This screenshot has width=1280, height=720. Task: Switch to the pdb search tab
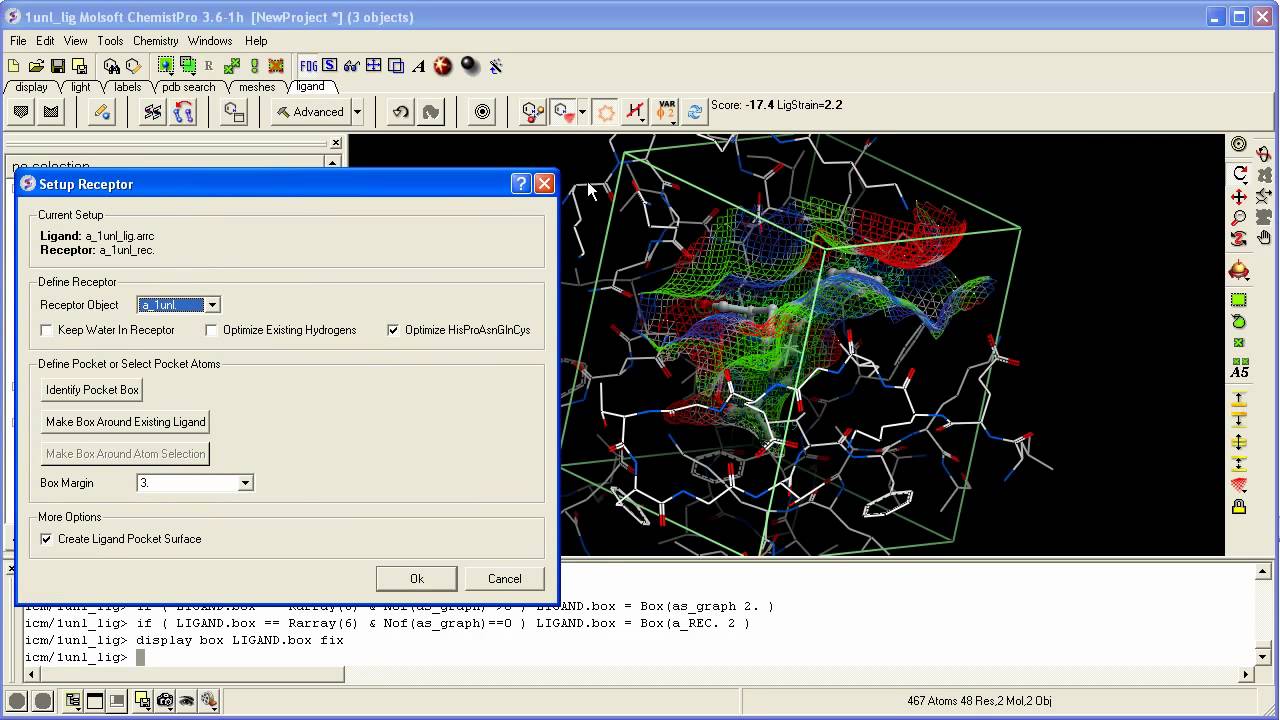pyautogui.click(x=189, y=87)
